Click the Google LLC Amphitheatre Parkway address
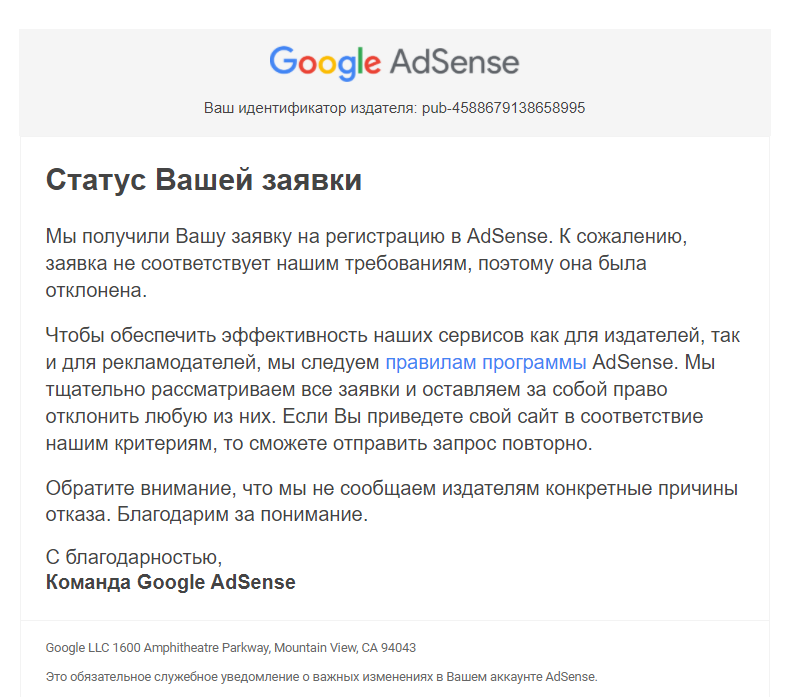796x697 pixels. tap(157, 647)
